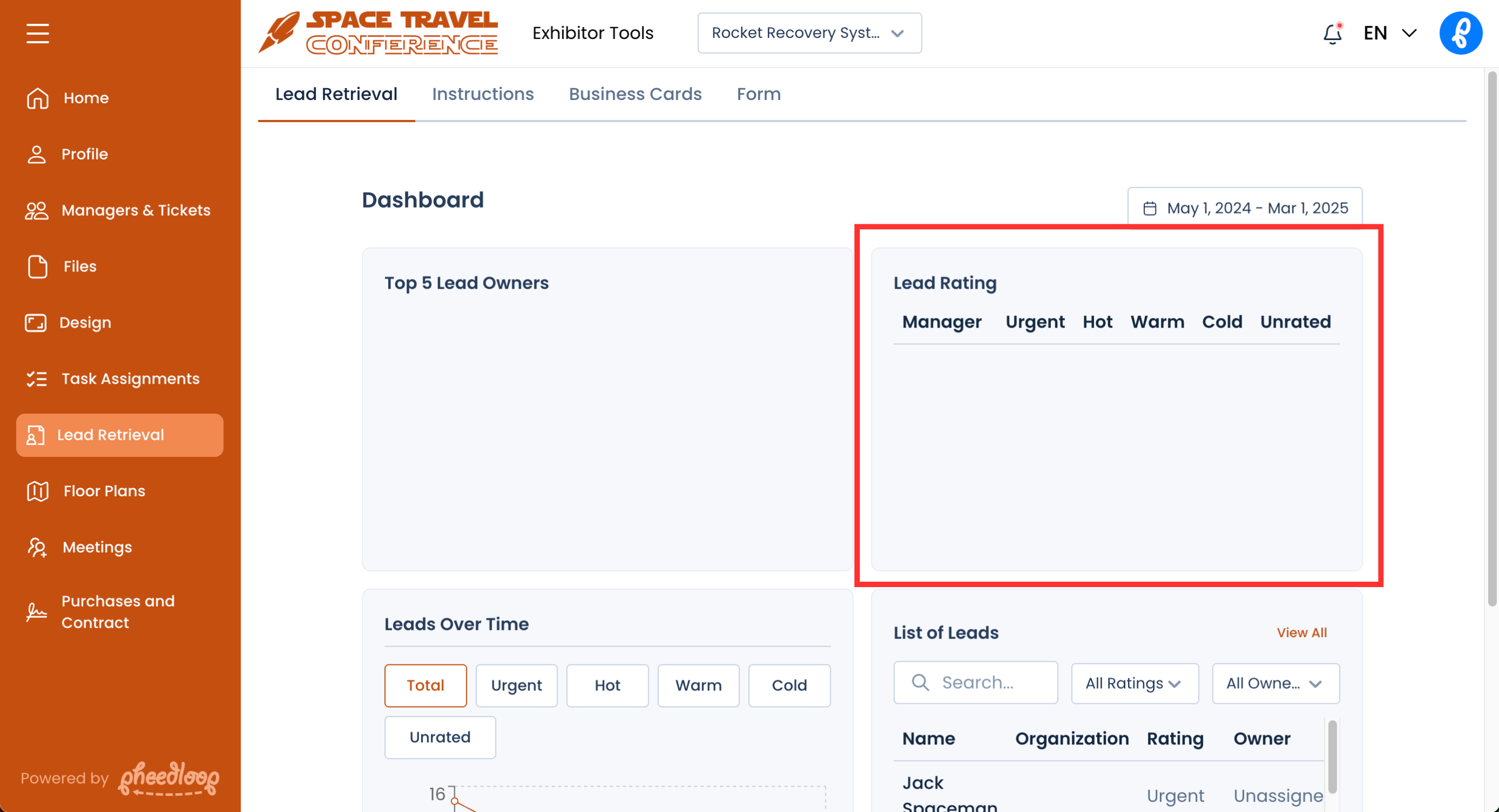Image resolution: width=1499 pixels, height=812 pixels.
Task: Open the Form tab
Action: click(759, 94)
